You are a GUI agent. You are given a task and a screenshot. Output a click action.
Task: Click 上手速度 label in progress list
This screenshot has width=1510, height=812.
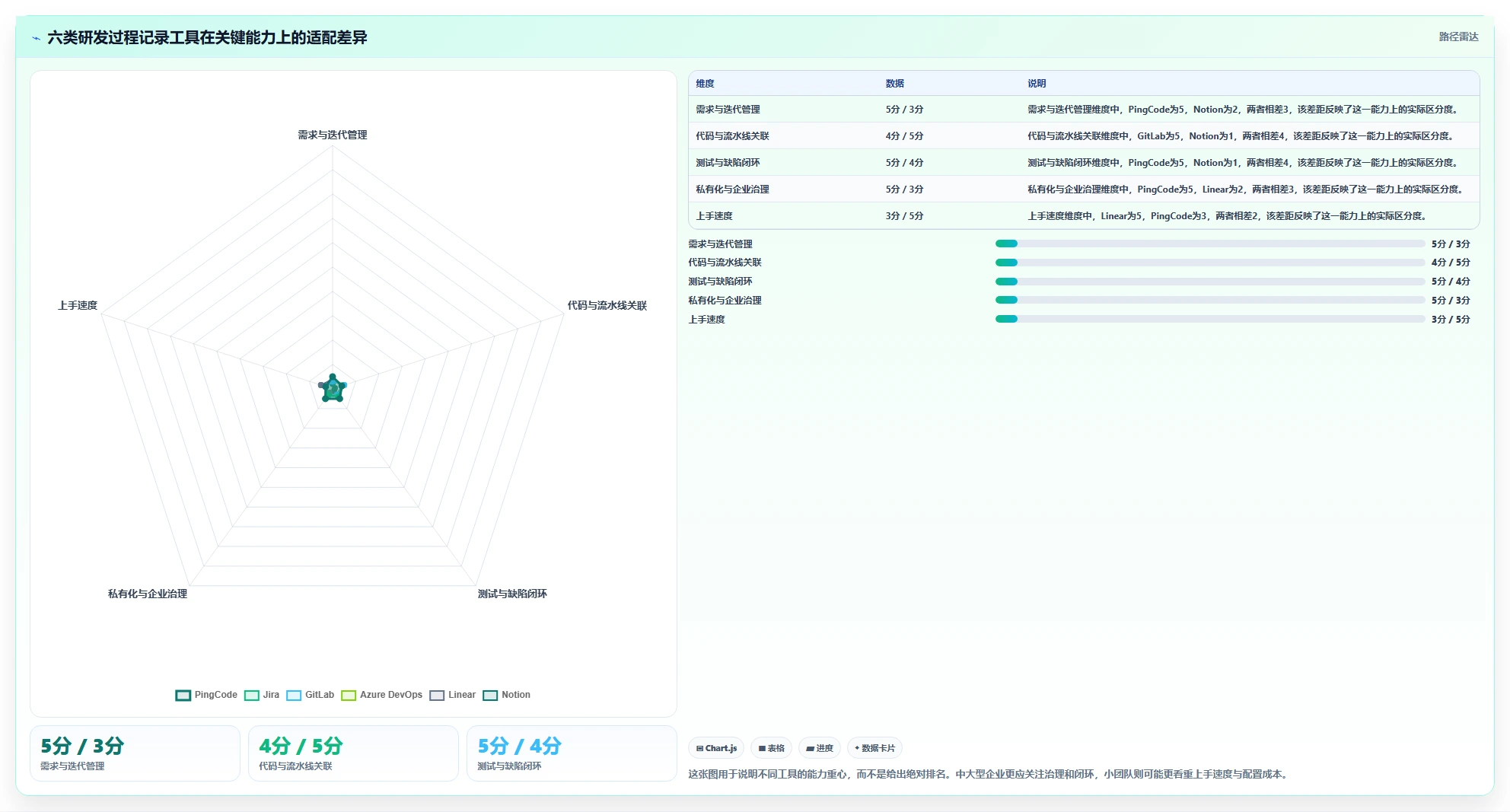click(x=706, y=320)
